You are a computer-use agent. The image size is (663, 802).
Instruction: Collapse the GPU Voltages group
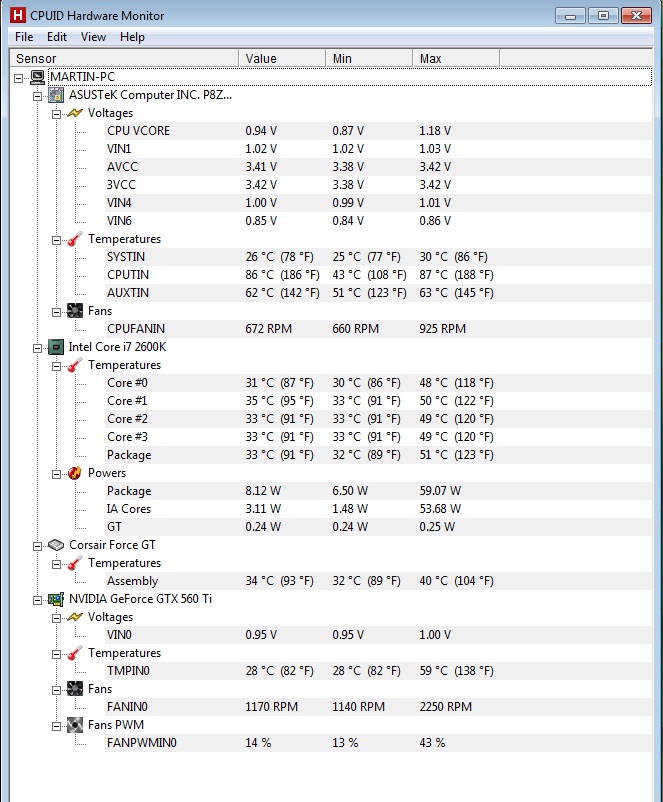click(56, 618)
